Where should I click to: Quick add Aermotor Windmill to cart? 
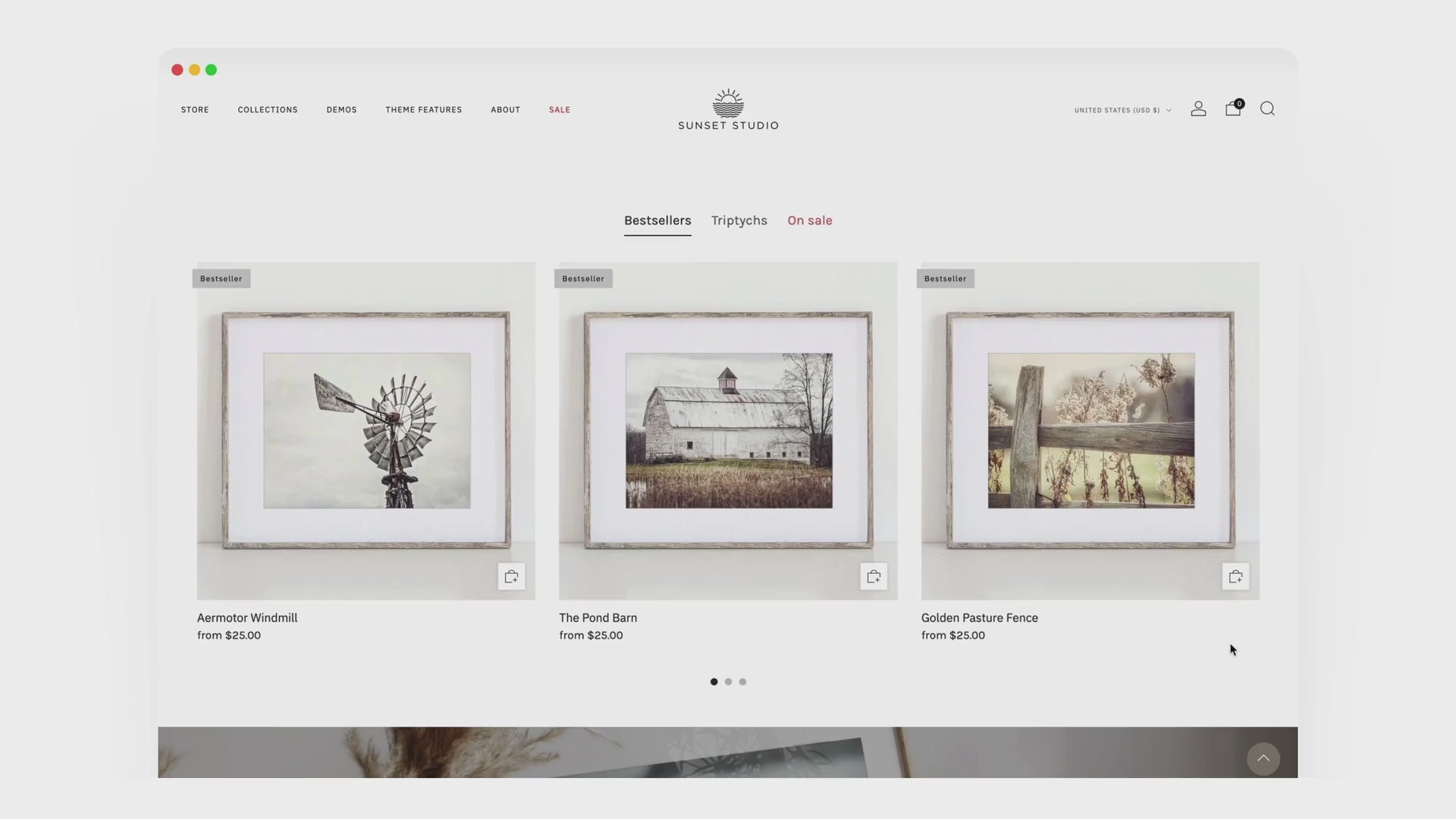511,577
